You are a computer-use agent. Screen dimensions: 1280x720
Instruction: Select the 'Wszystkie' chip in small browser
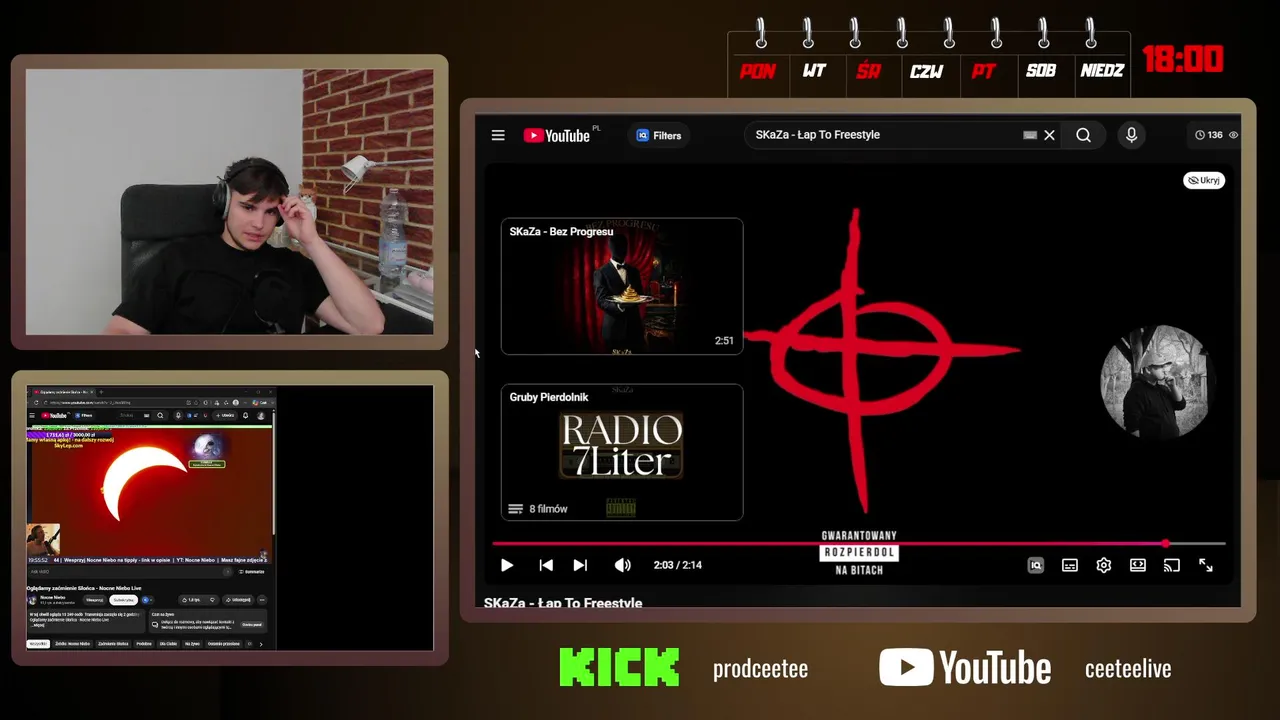point(38,644)
